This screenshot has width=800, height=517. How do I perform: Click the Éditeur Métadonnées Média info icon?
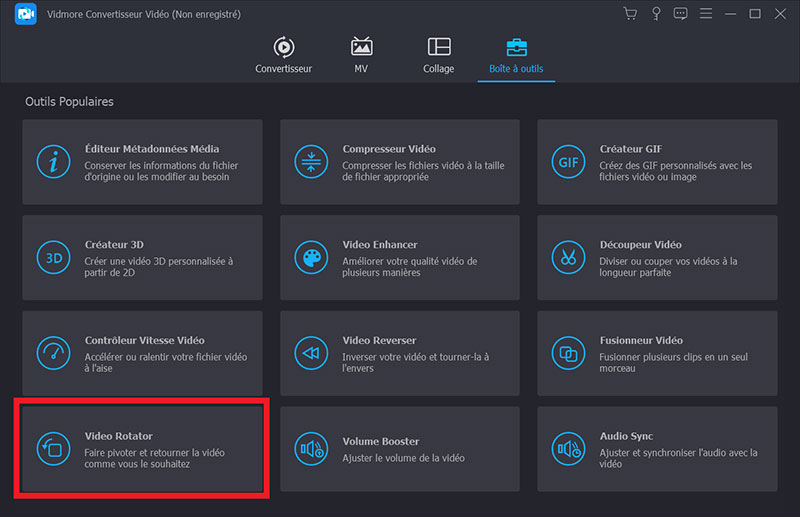click(53, 161)
